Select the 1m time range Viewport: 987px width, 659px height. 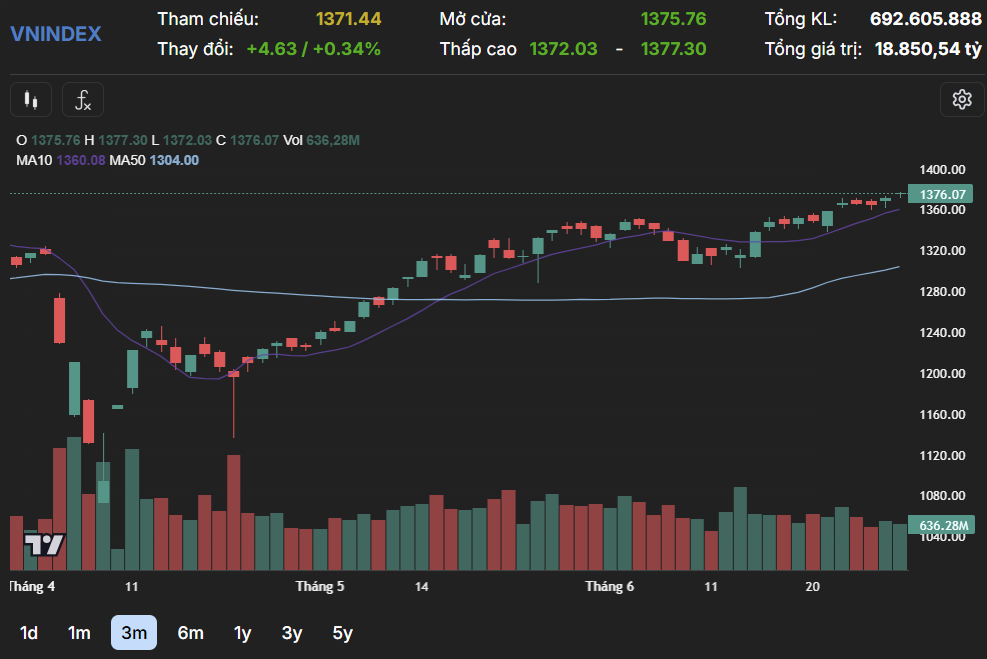coord(79,633)
